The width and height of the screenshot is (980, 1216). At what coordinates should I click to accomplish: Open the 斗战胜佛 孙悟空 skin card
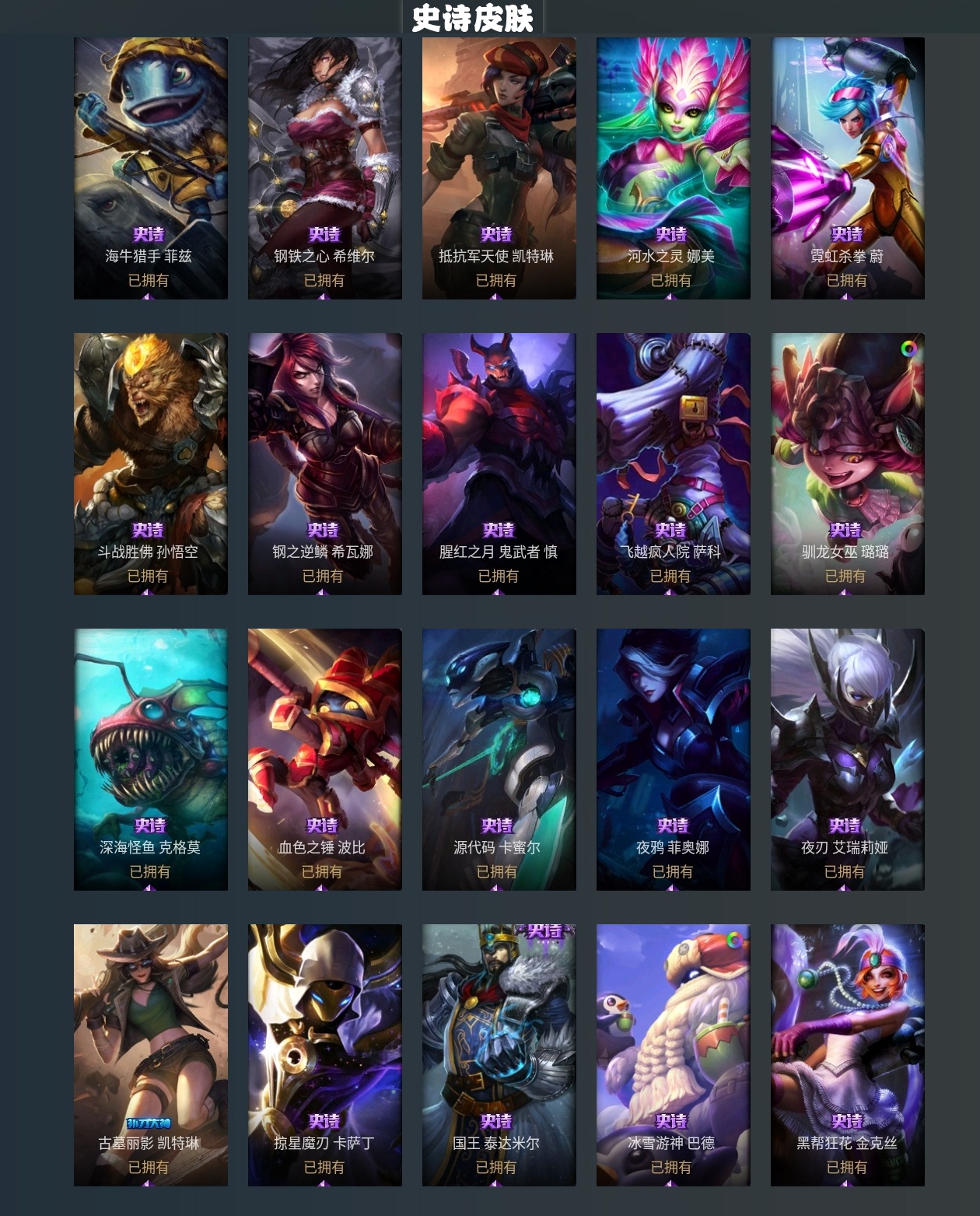151,464
